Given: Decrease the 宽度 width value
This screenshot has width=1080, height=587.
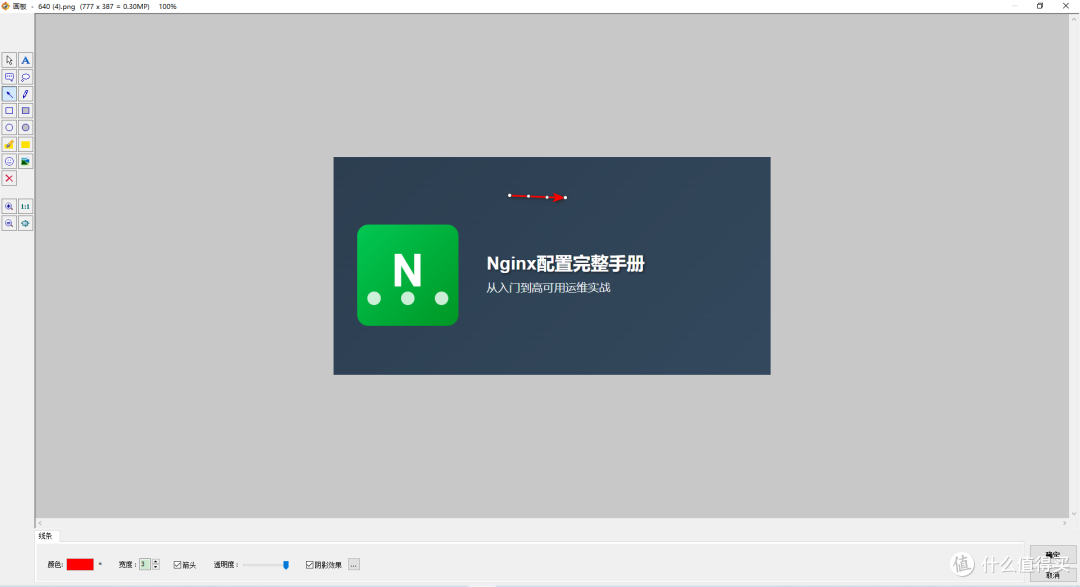Looking at the screenshot, I should tap(156, 567).
